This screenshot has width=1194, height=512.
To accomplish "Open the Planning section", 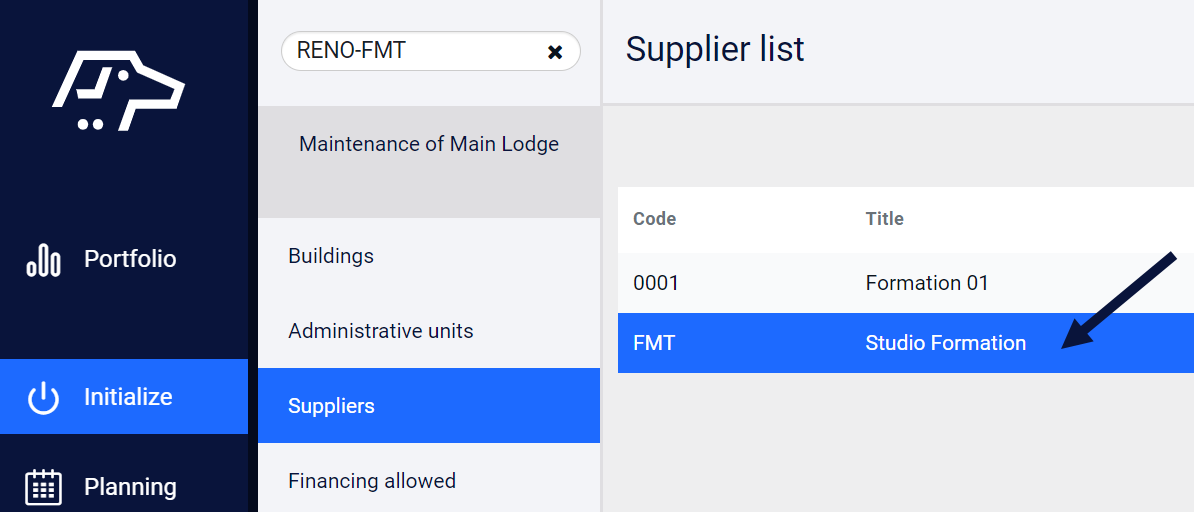I will 124,487.
